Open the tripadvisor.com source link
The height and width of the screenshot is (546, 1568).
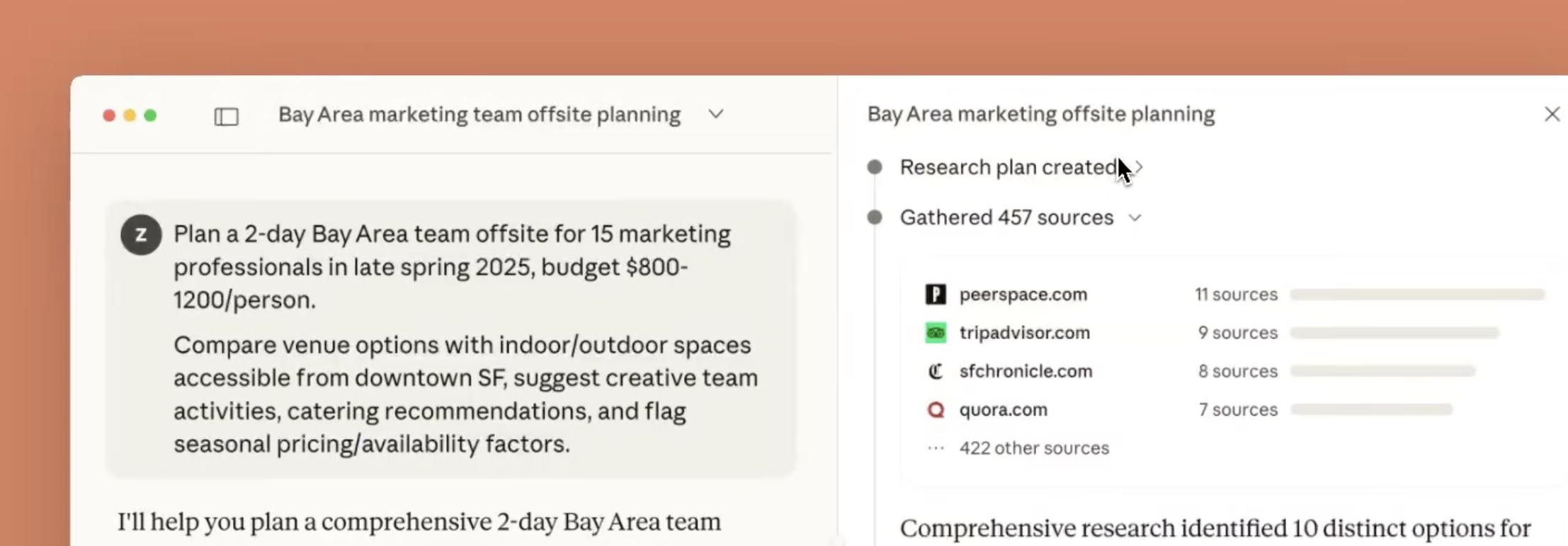pos(1024,333)
